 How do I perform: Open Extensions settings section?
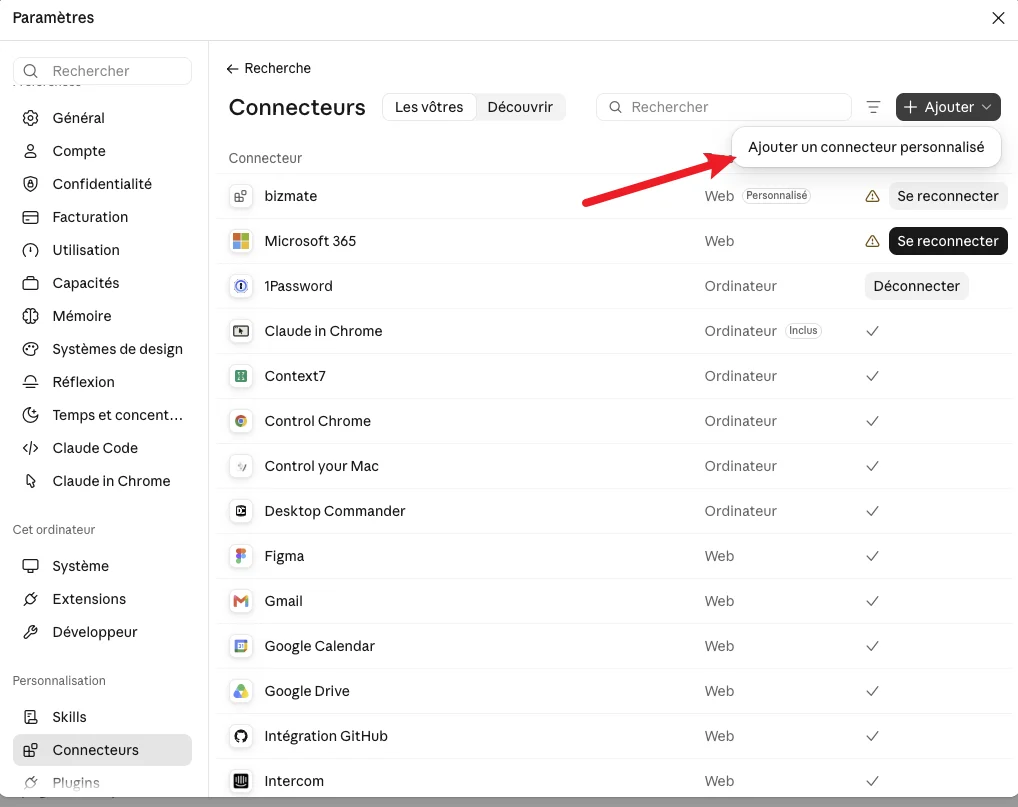pyautogui.click(x=102, y=599)
